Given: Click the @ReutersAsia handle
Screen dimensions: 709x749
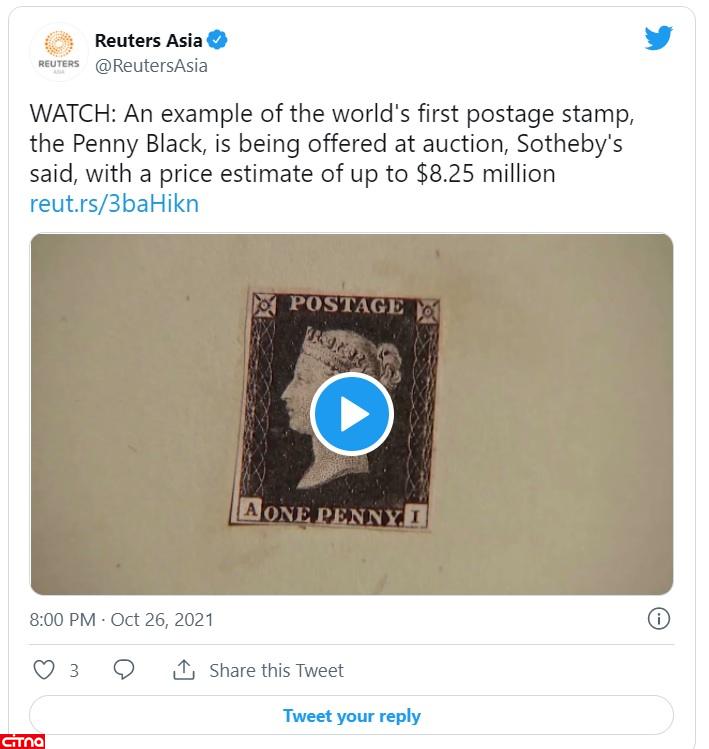Looking at the screenshot, I should (151, 66).
